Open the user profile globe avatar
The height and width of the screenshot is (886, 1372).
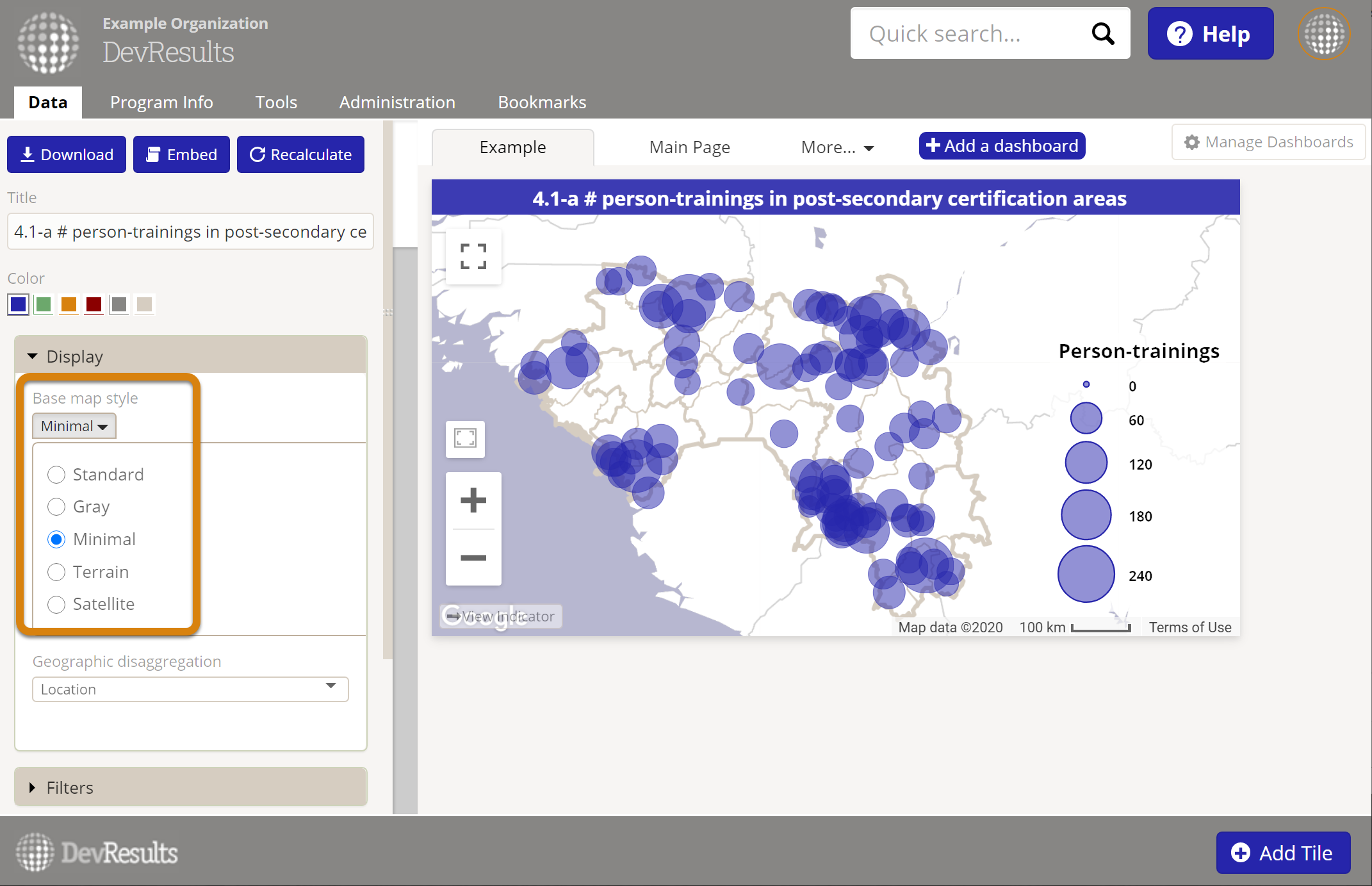pyautogui.click(x=1323, y=33)
